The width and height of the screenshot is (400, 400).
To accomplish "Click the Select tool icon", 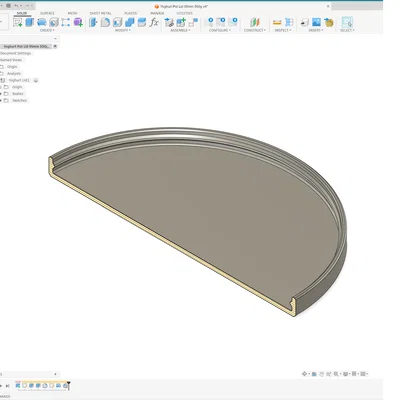I will pos(347,22).
